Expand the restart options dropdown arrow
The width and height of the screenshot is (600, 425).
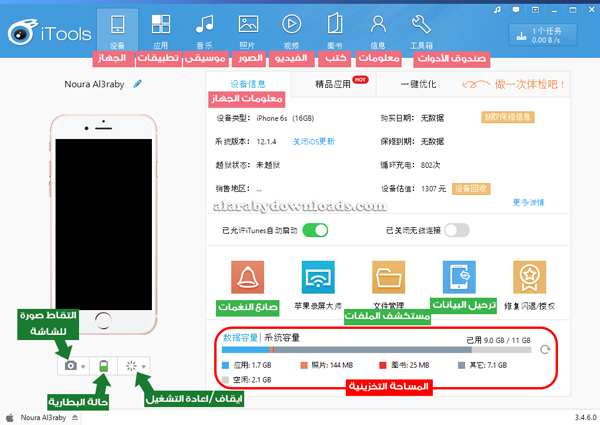(x=143, y=366)
